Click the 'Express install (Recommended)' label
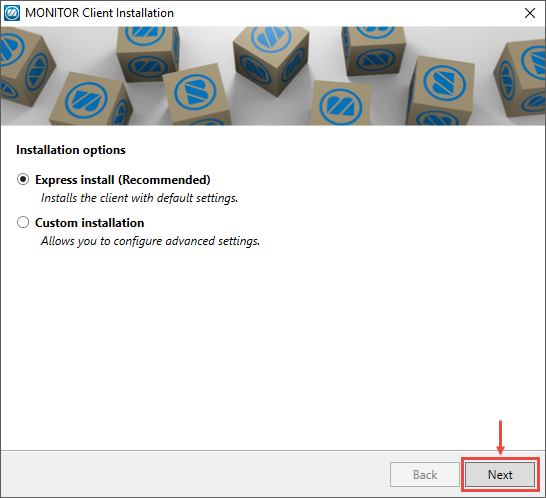546x498 pixels. 123,180
